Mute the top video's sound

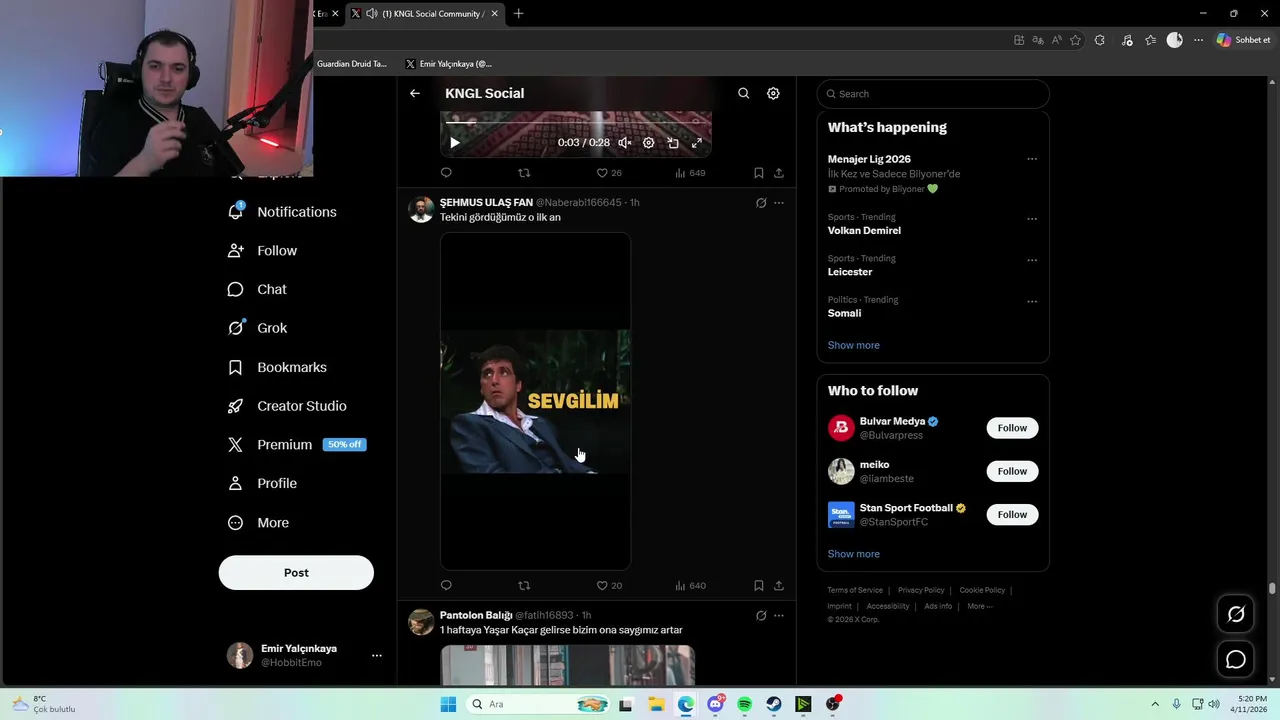[624, 143]
